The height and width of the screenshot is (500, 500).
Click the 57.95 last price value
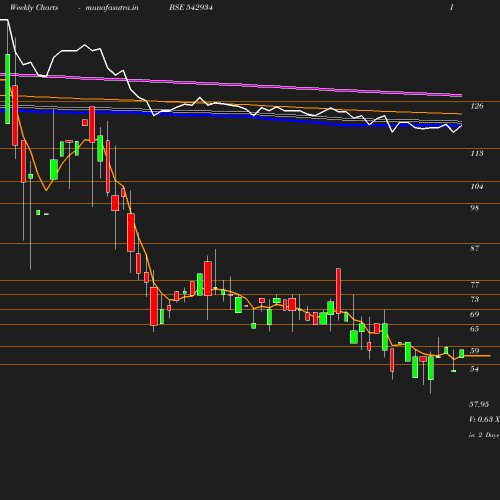click(x=479, y=404)
